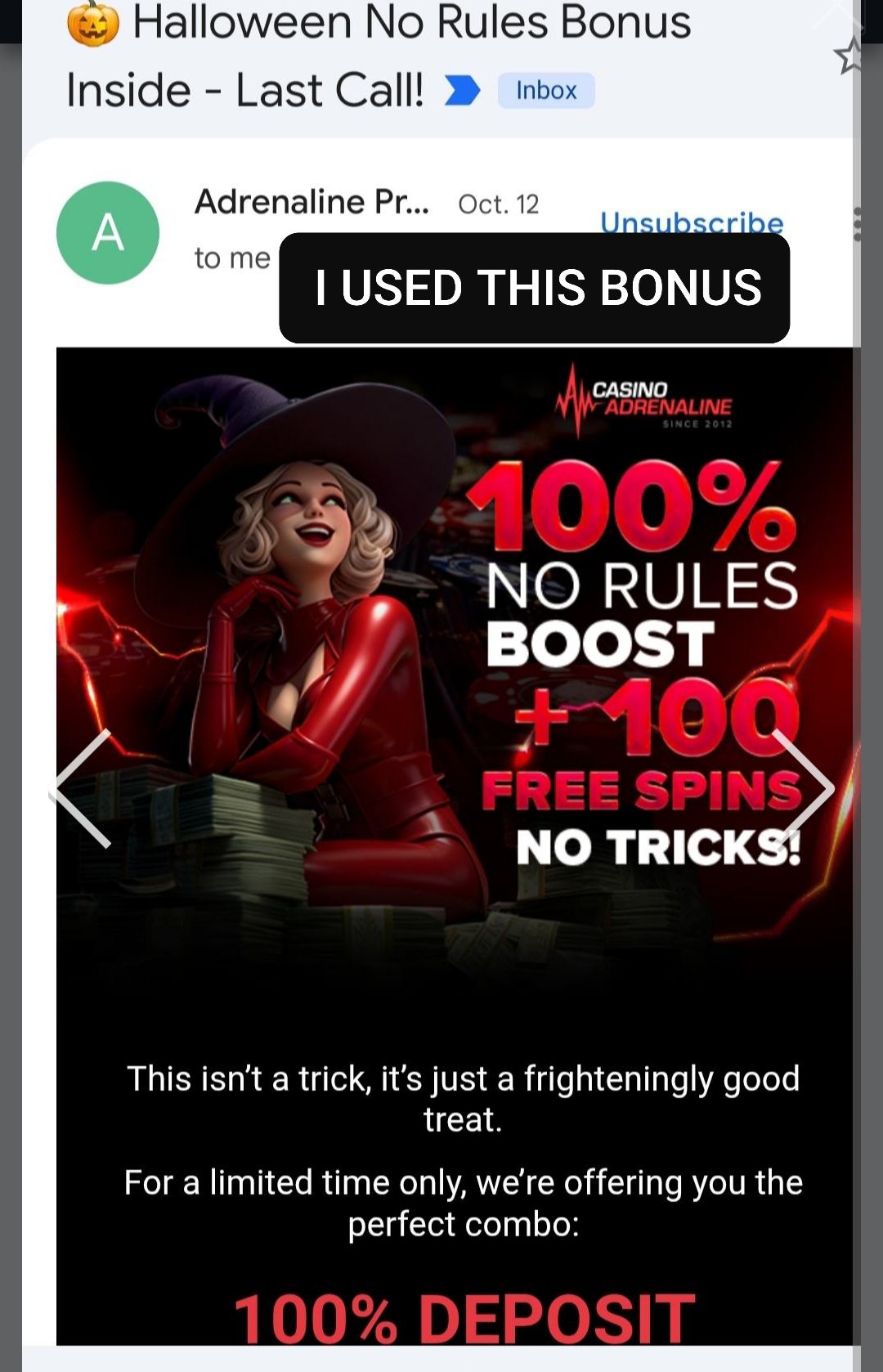
Task: Go to previous image with left arrow
Action: click(x=82, y=788)
